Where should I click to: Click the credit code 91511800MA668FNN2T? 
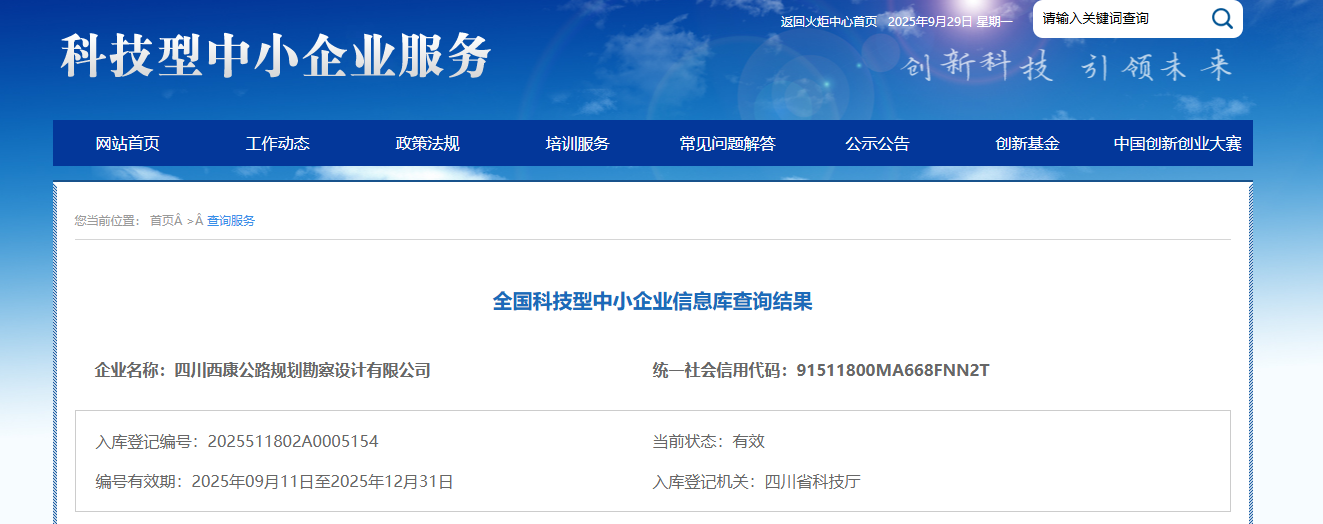[x=892, y=370]
